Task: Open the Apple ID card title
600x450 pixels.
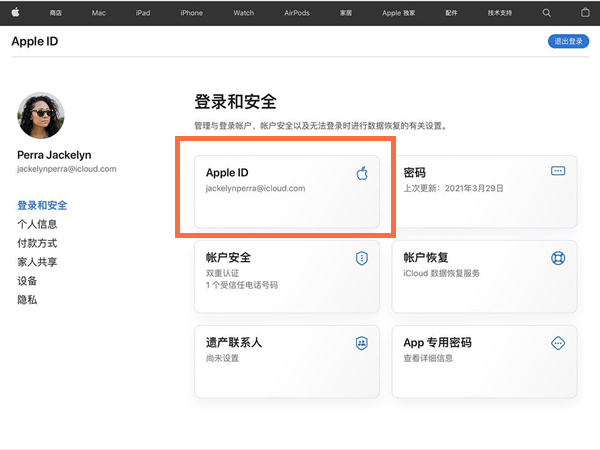Action: pos(227,173)
